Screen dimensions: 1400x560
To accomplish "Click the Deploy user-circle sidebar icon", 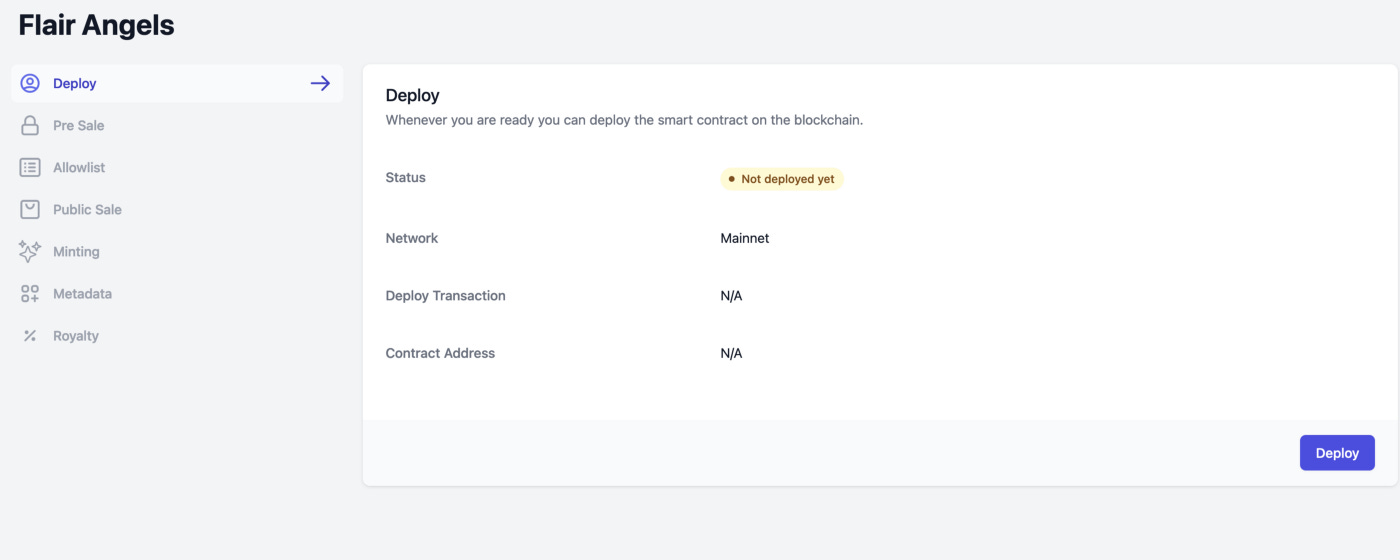I will (x=30, y=84).
